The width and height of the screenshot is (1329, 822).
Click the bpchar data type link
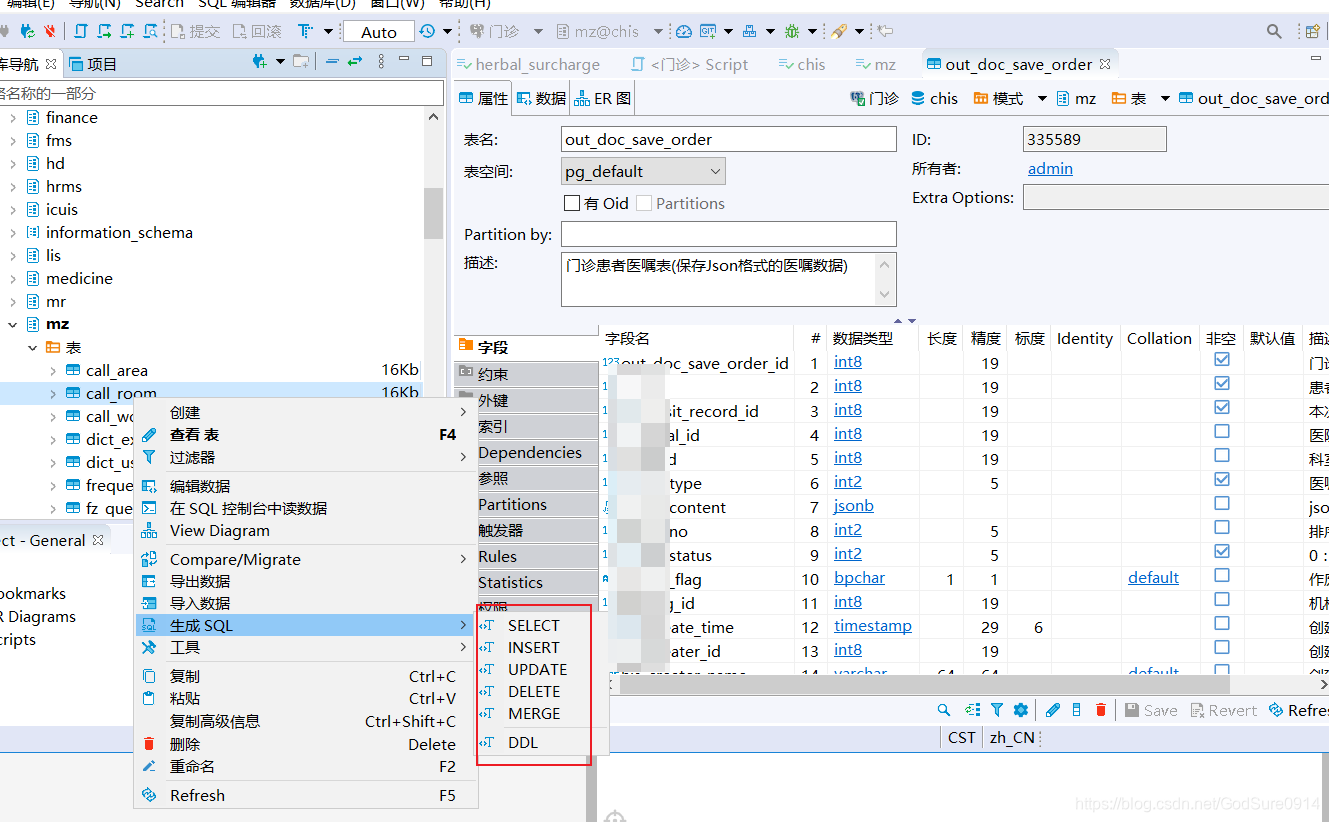(x=859, y=578)
